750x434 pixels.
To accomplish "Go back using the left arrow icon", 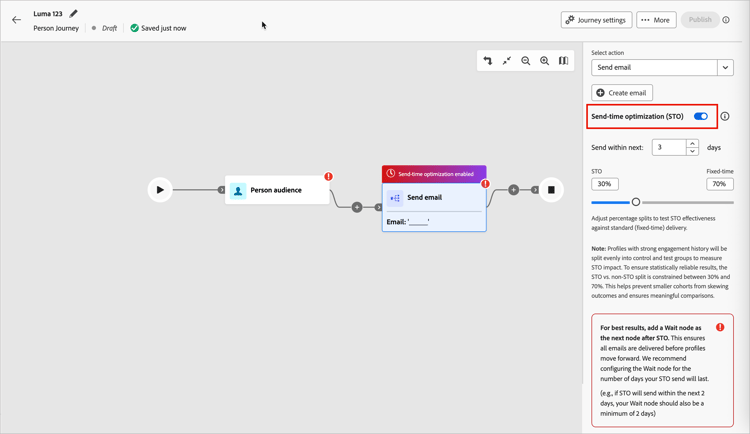I will click(16, 20).
